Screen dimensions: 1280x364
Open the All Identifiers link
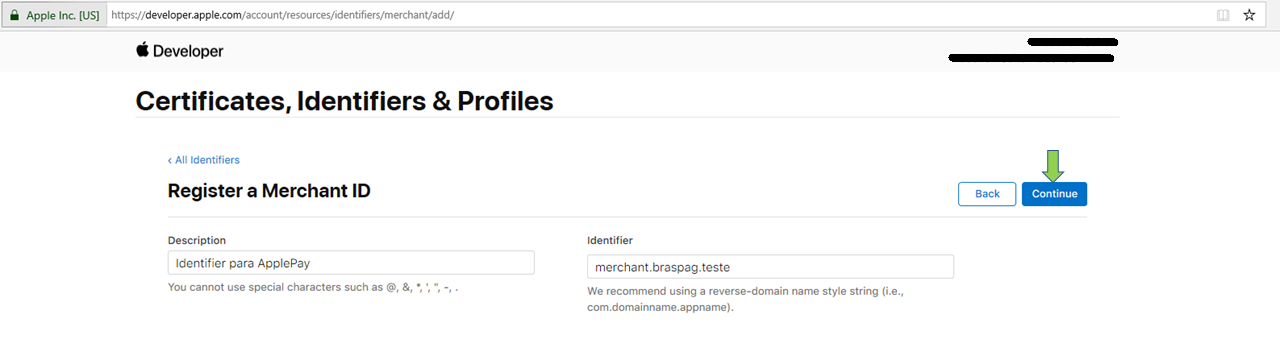pyautogui.click(x=204, y=160)
